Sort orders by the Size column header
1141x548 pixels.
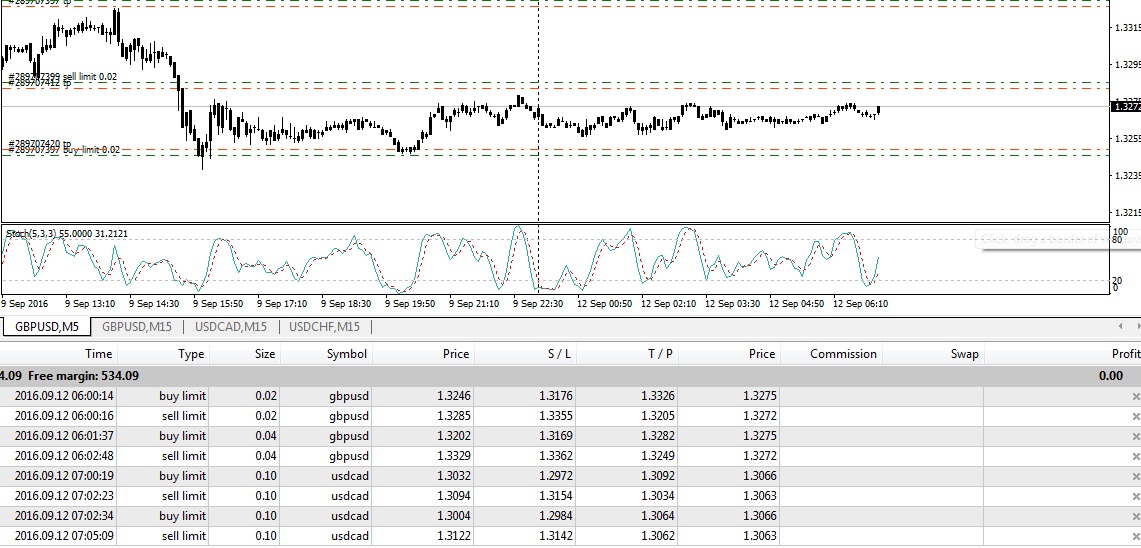coord(244,354)
